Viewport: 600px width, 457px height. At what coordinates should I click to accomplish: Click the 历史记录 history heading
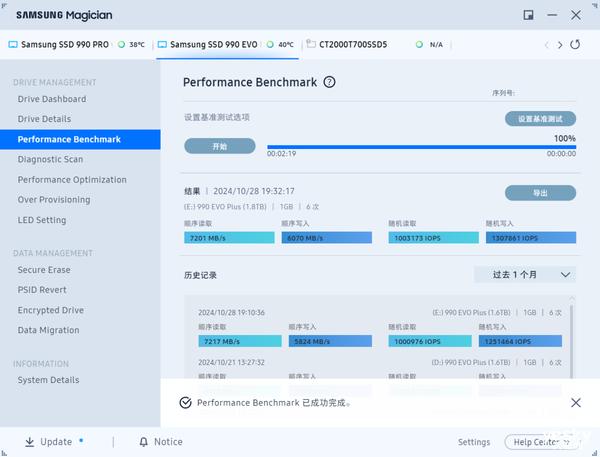tap(200, 275)
